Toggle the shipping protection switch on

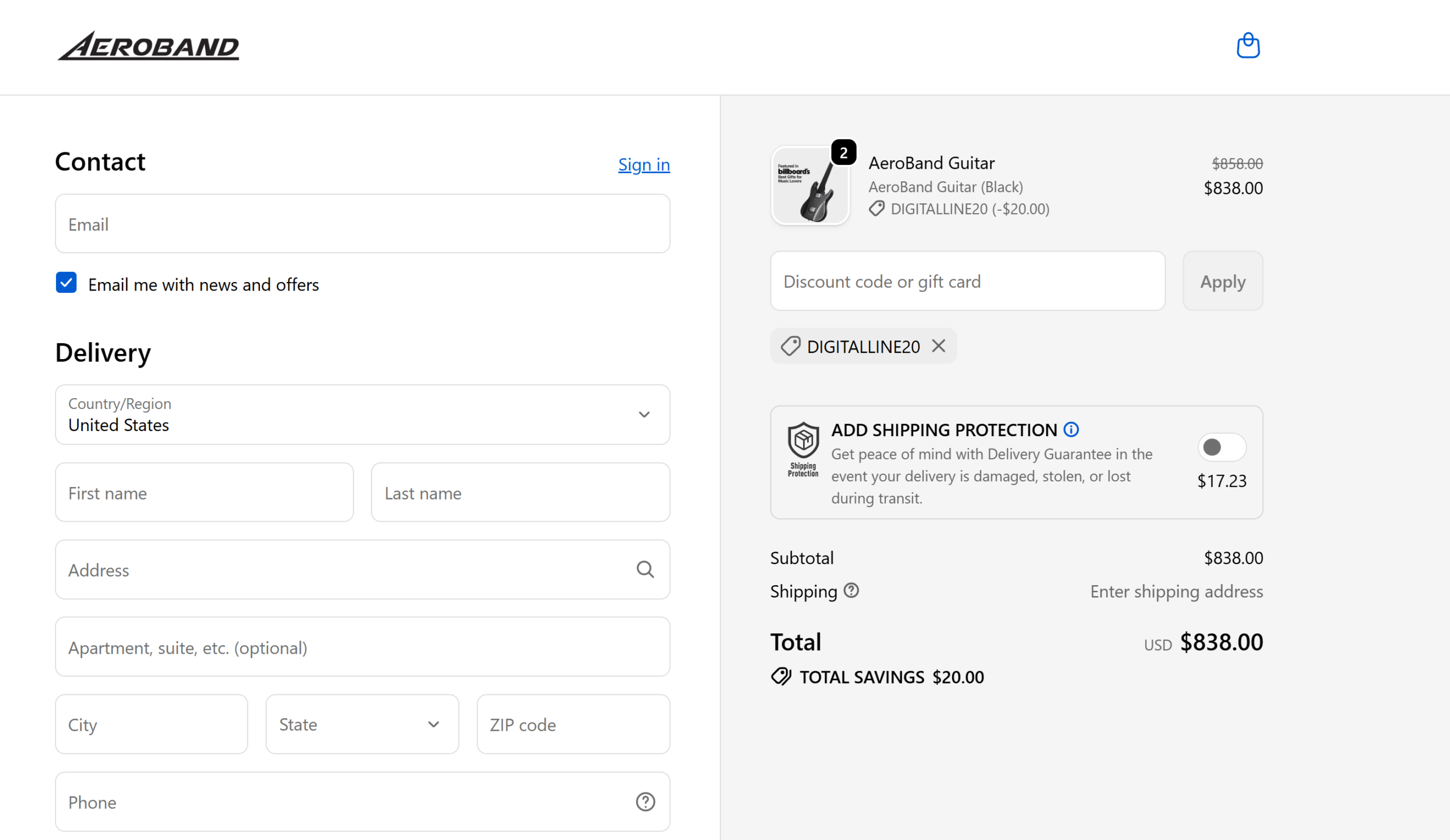tap(1222, 447)
